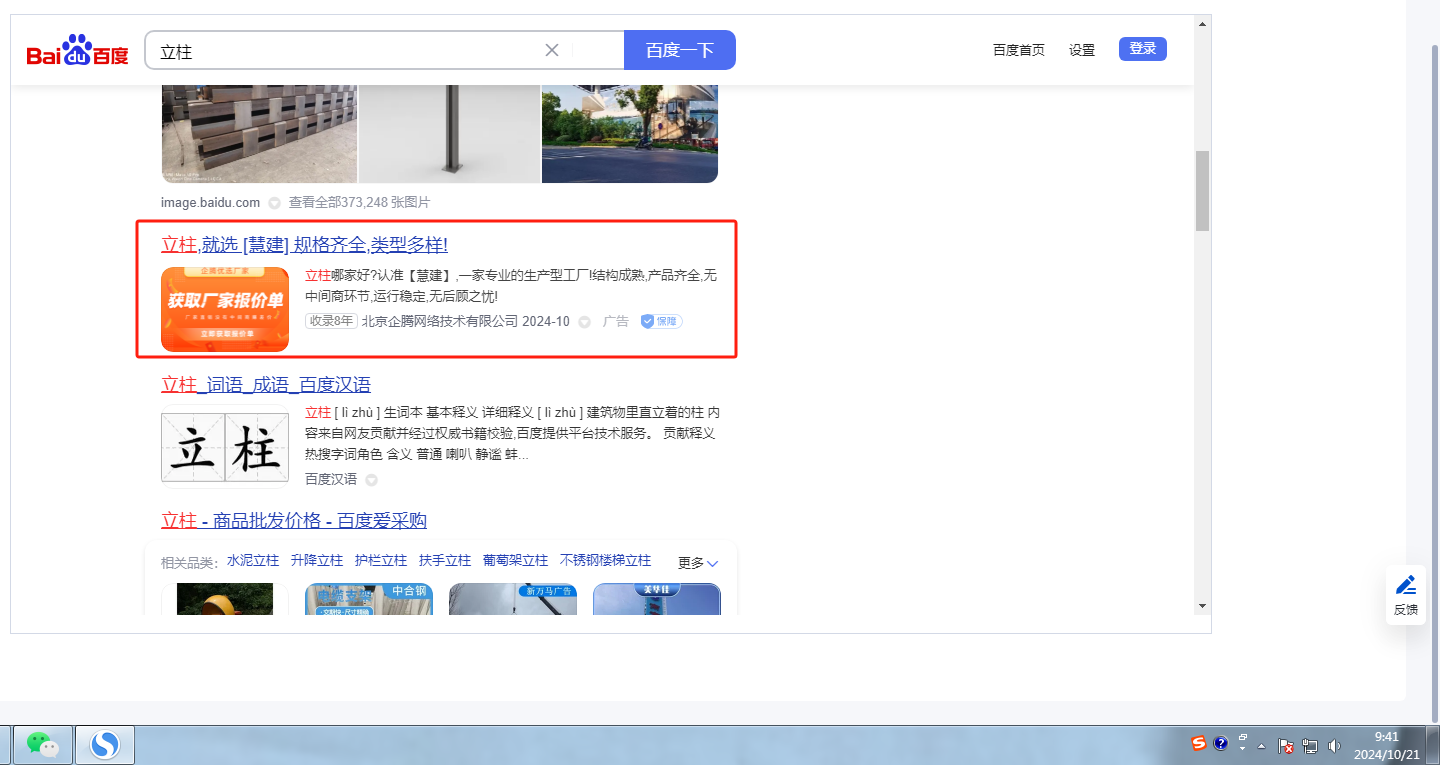
Task: Click the 广告 label in the ad result
Action: point(616,321)
